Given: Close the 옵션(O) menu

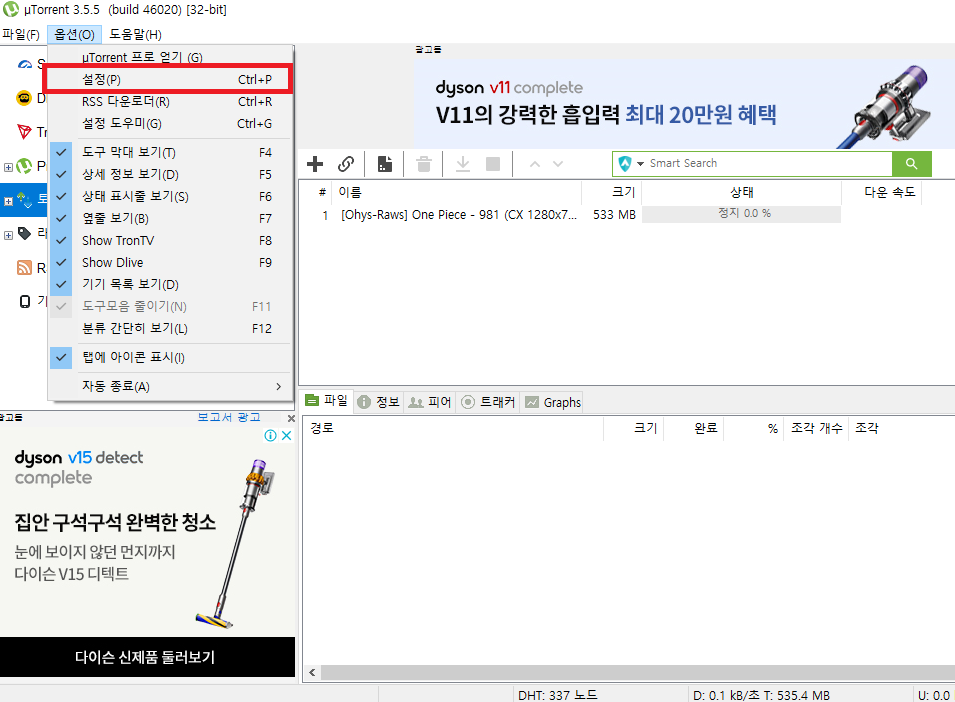Looking at the screenshot, I should pos(74,35).
